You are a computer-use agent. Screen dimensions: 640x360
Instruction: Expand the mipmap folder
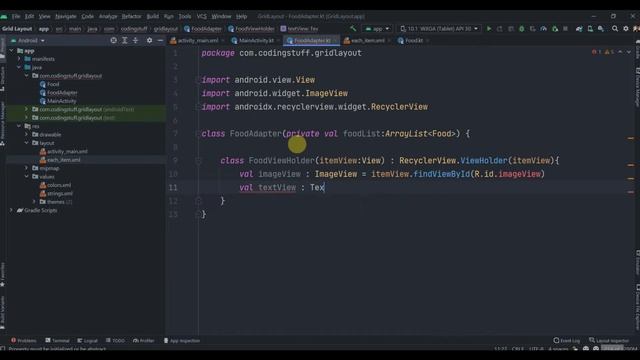27,168
